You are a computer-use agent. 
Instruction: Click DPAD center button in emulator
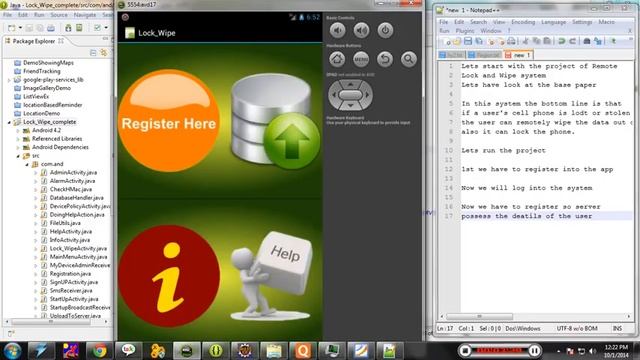tap(351, 95)
